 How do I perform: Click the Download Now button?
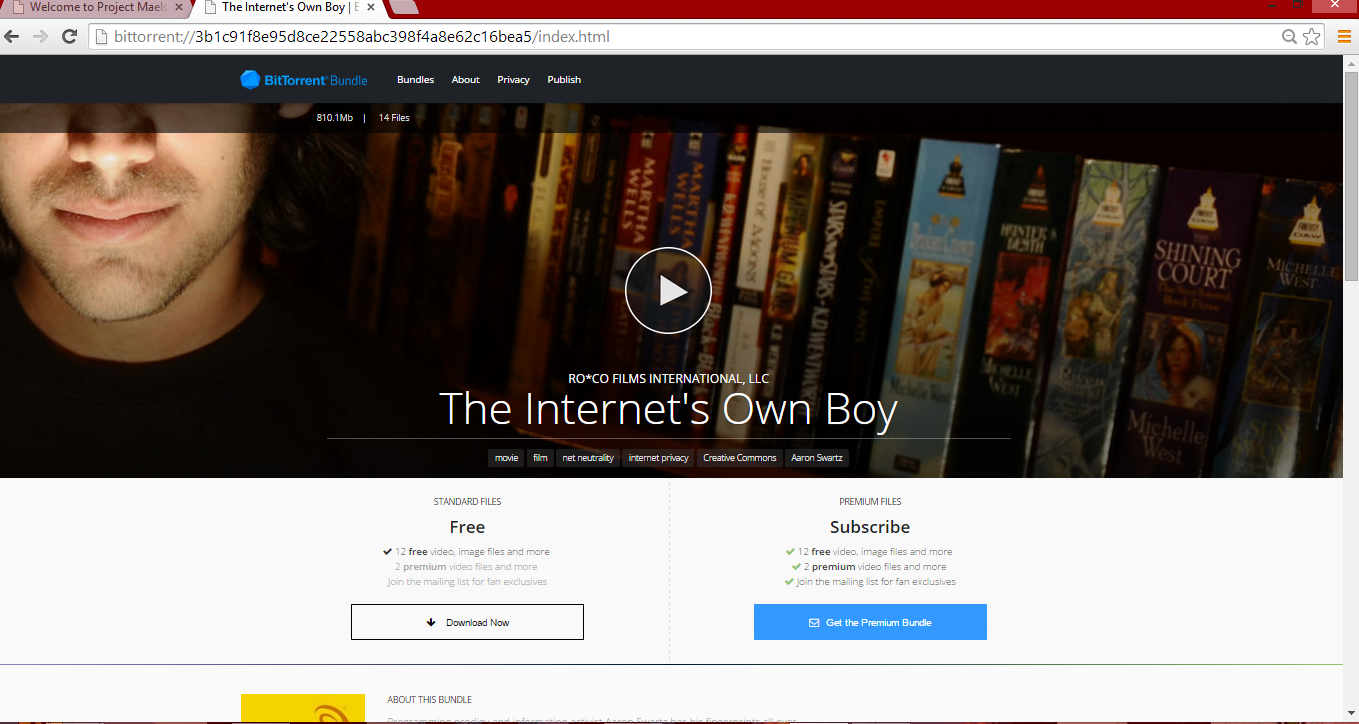(x=467, y=622)
